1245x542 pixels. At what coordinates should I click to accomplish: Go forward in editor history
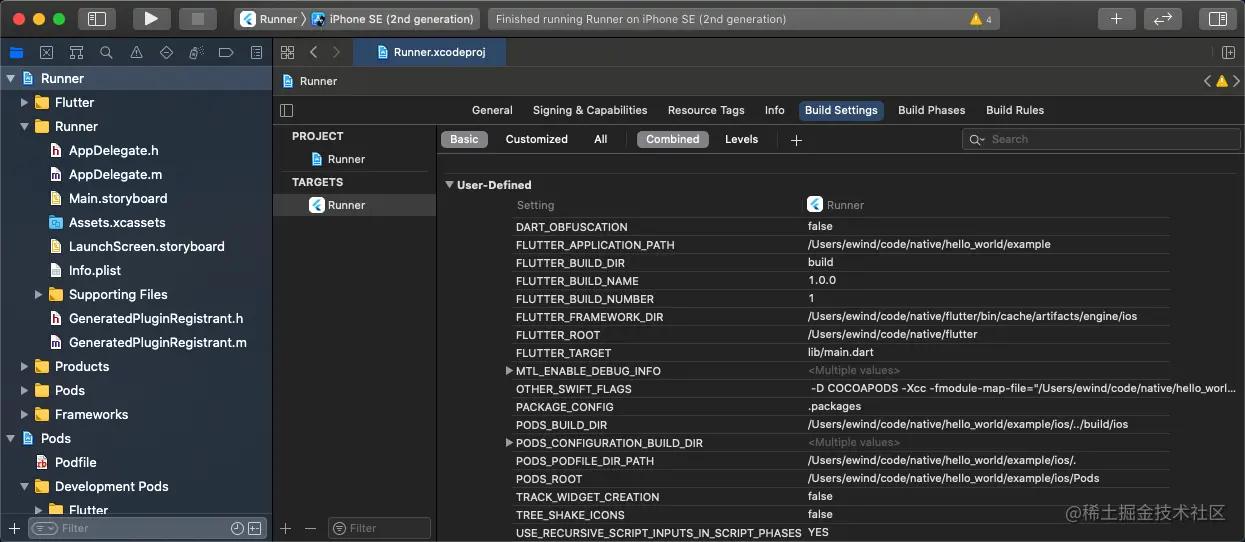pos(336,52)
